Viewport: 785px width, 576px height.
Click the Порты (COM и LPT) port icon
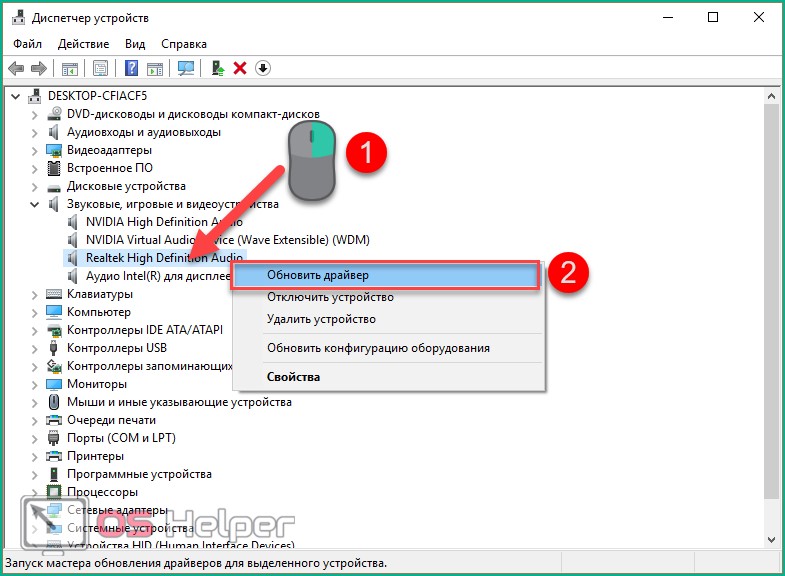point(54,438)
